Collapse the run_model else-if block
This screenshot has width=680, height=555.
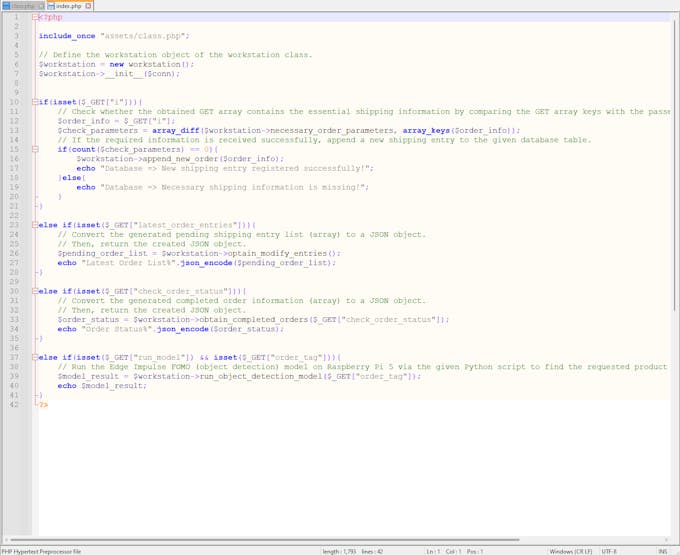33,356
